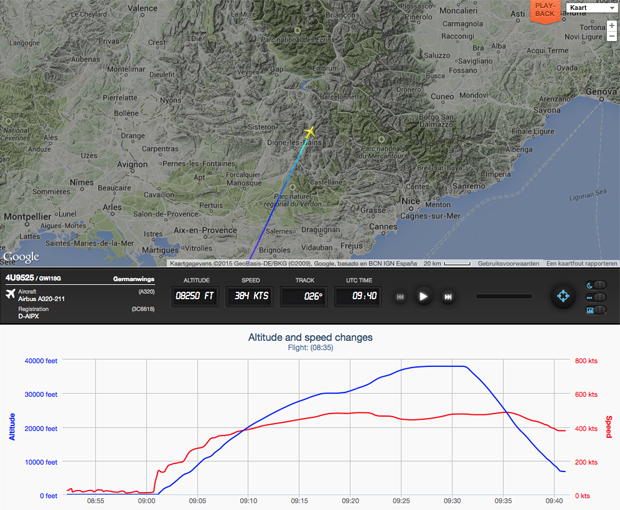Click the (3C6618) hex code
Image resolution: width=620 pixels, height=510 pixels.
tap(143, 309)
